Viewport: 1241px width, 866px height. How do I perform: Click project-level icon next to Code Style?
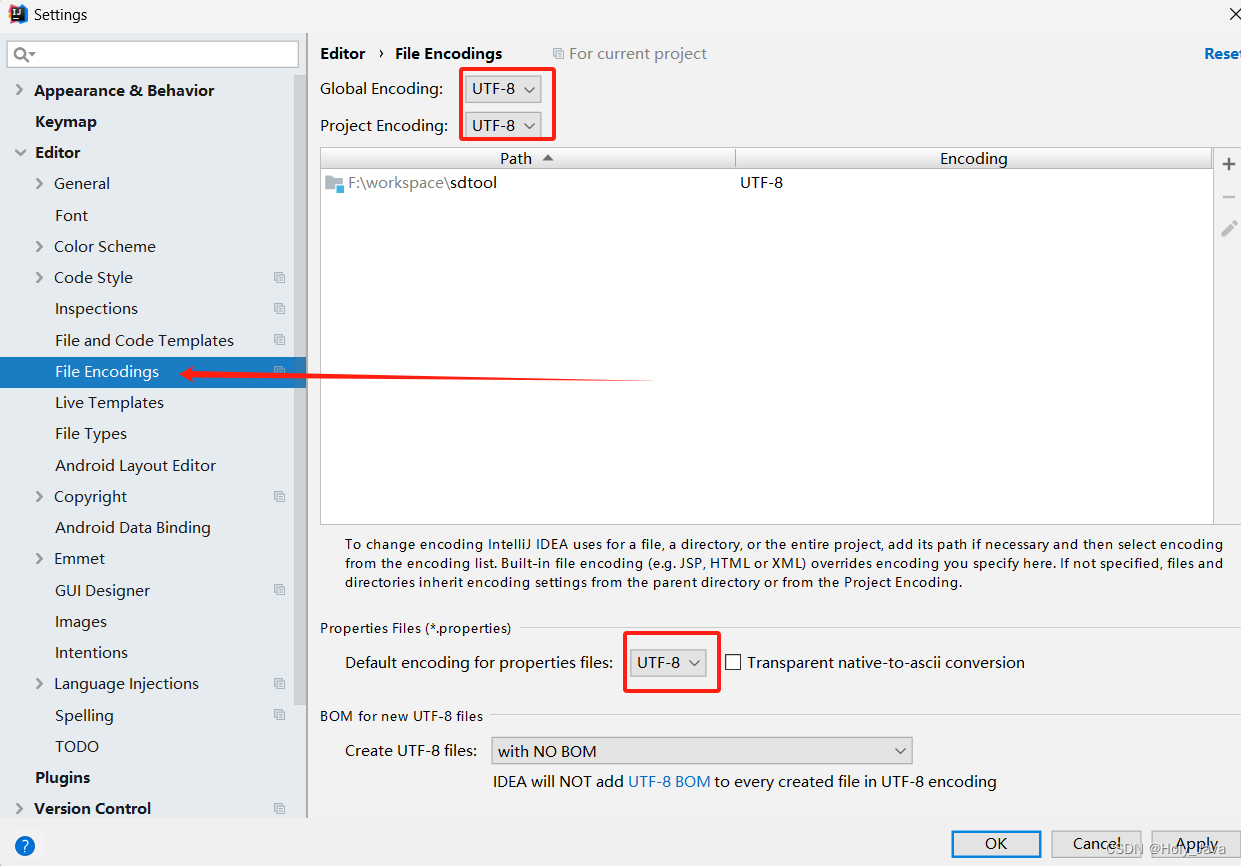tap(279, 278)
